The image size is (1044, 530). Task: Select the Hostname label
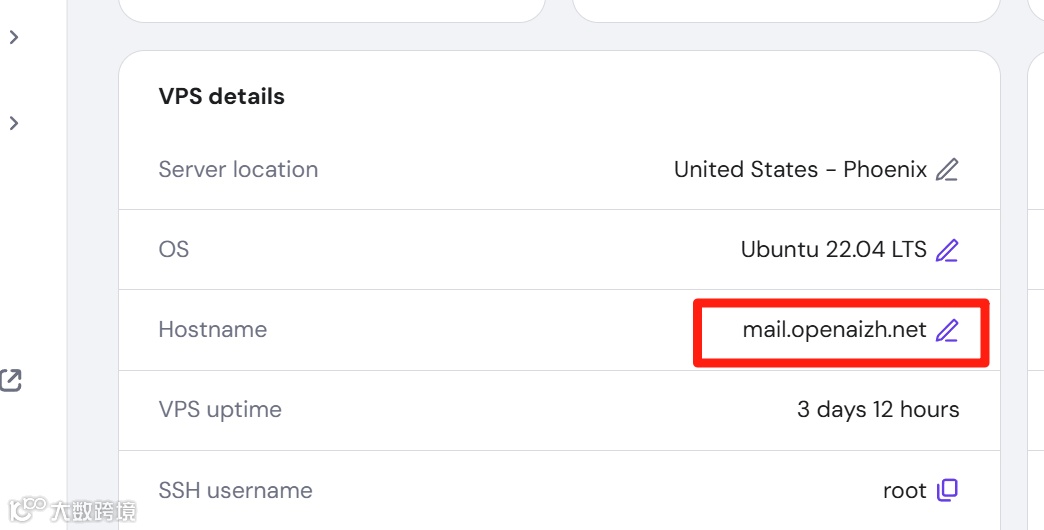click(212, 330)
